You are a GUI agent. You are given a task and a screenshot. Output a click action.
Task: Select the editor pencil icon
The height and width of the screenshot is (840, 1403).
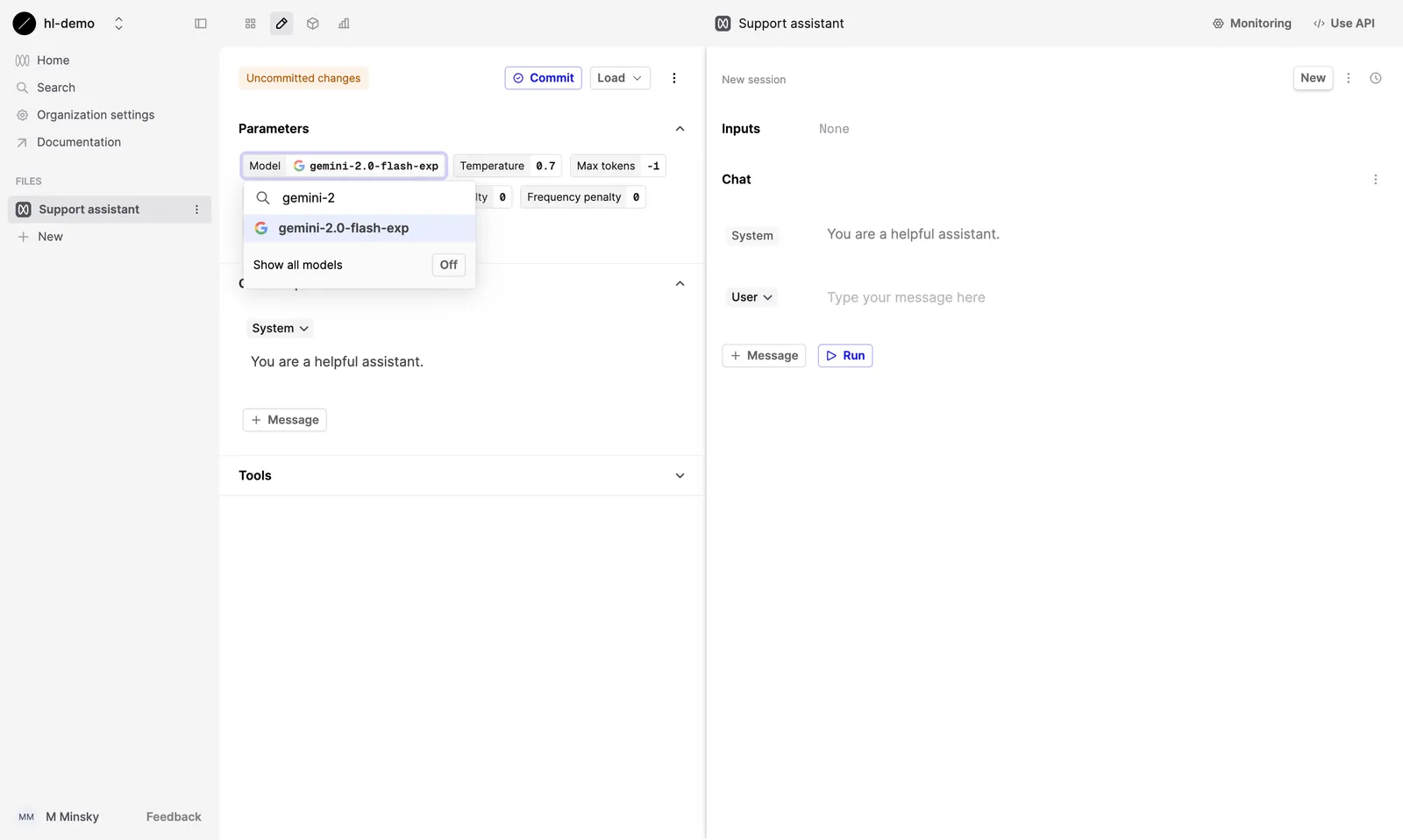(281, 24)
